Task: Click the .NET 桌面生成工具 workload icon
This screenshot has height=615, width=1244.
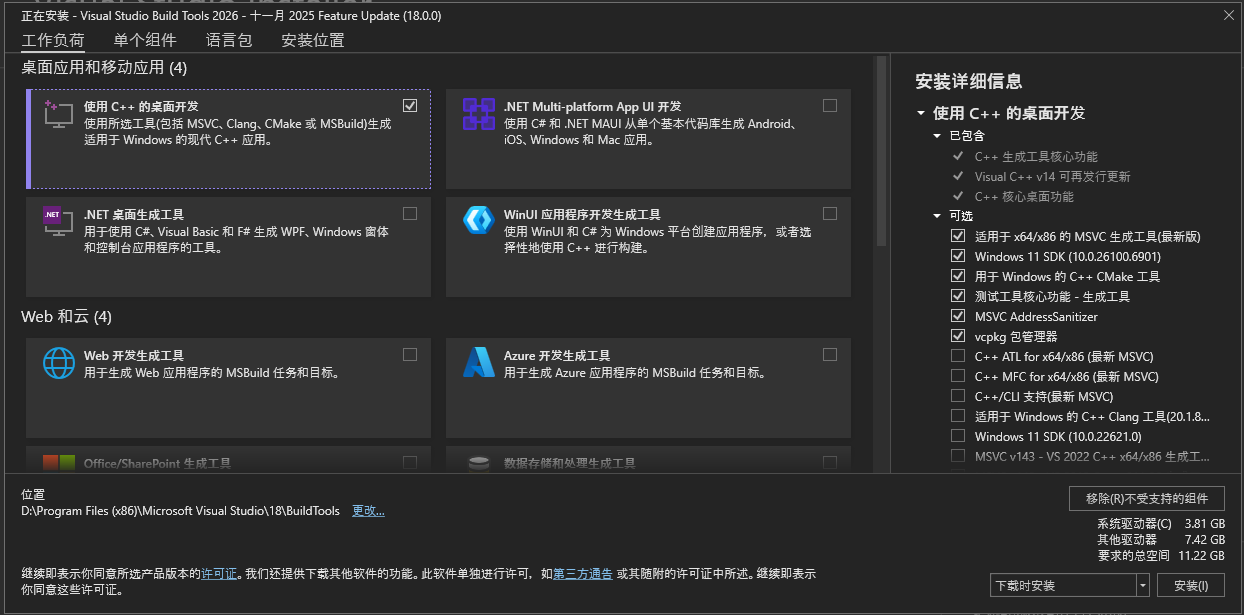Action: (x=59, y=222)
